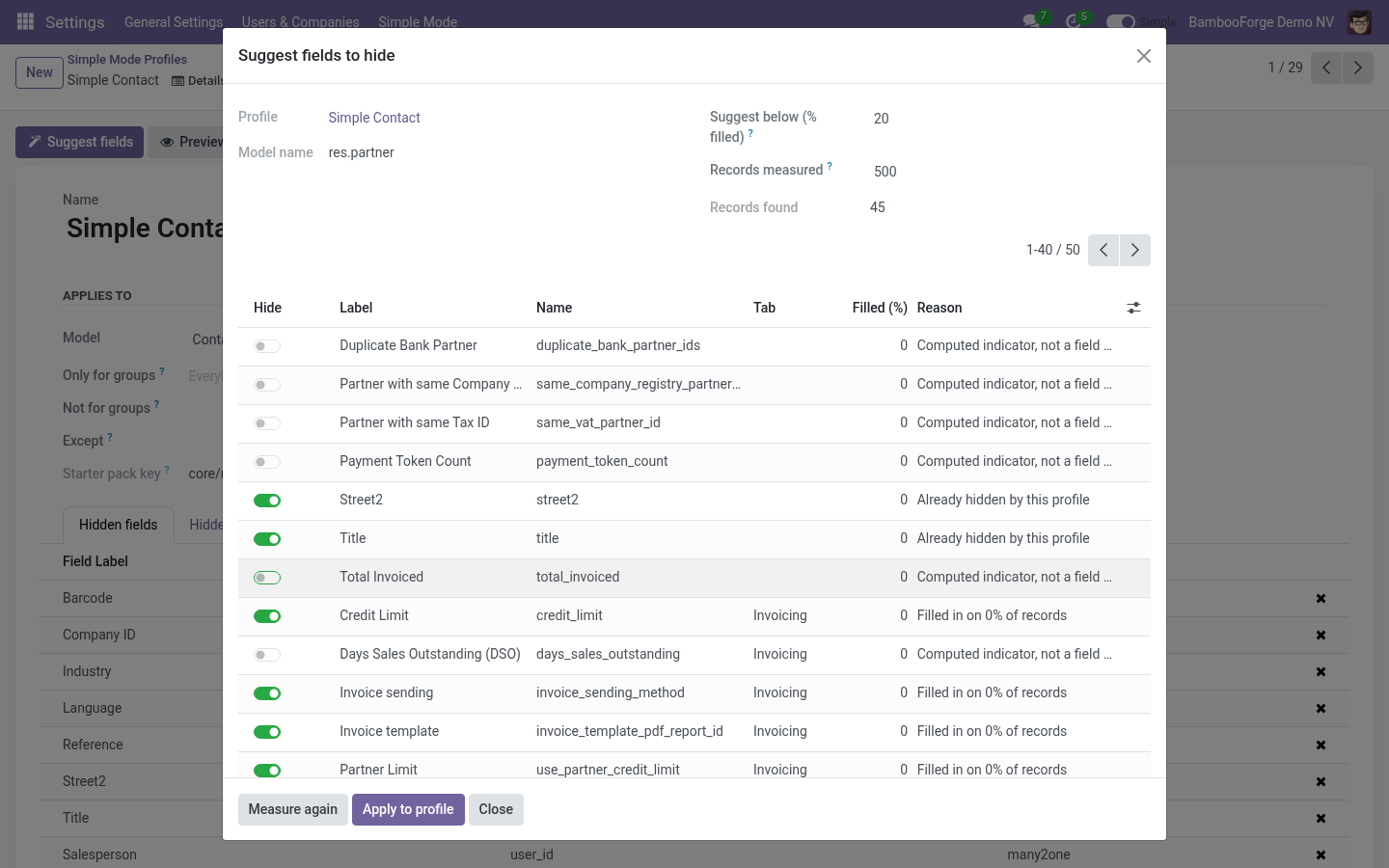The image size is (1389, 868).
Task: Open the activities clock icon
Action: pos(1073,21)
